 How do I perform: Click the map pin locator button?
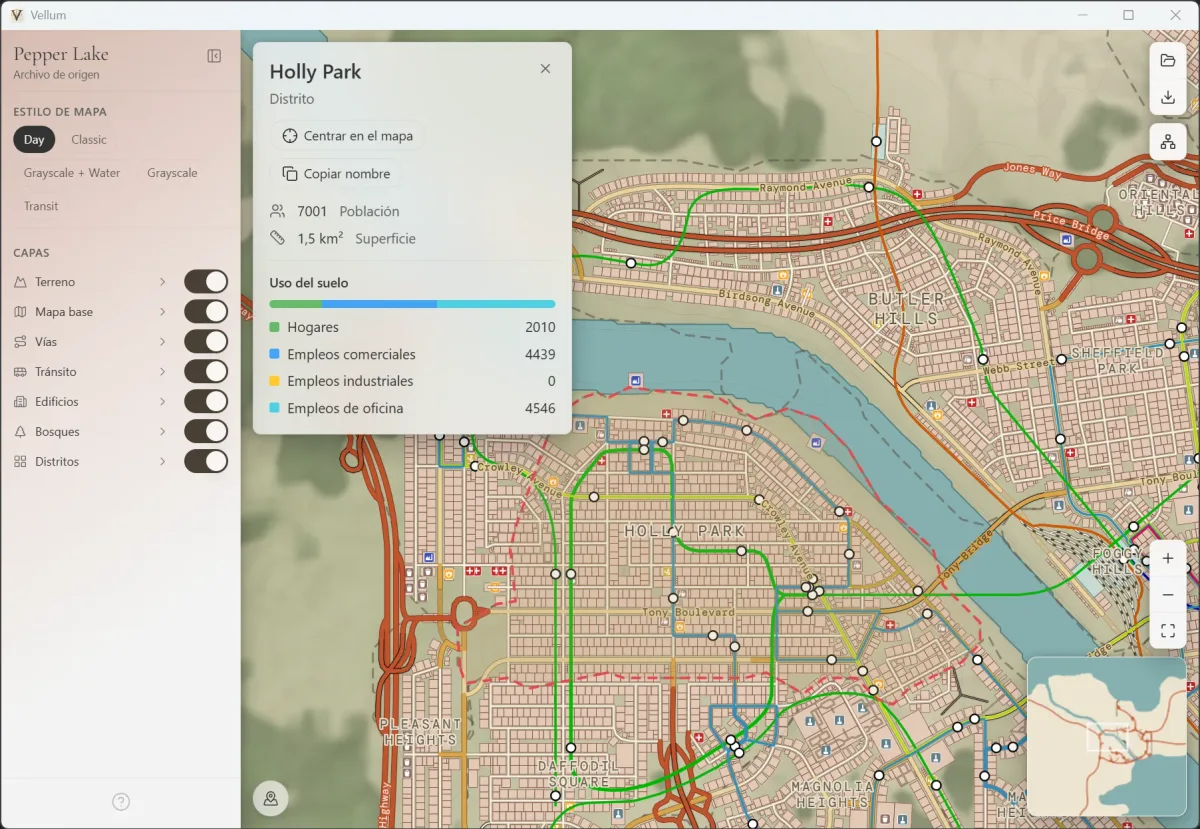coord(271,798)
